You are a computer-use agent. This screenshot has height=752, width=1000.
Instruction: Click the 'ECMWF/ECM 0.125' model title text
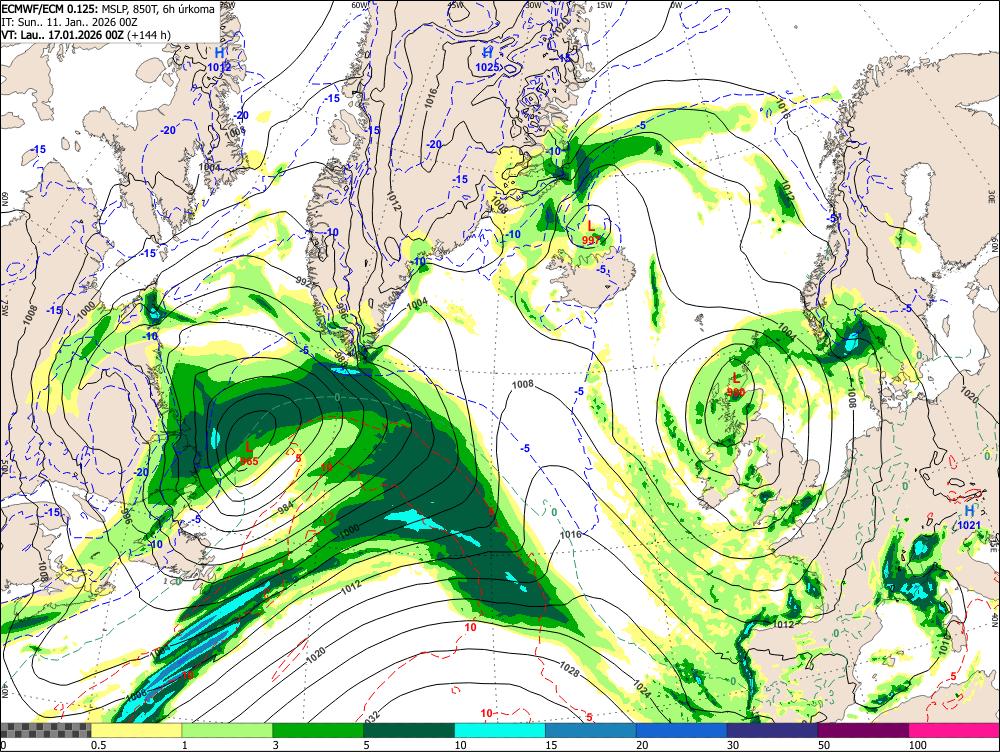coord(50,9)
